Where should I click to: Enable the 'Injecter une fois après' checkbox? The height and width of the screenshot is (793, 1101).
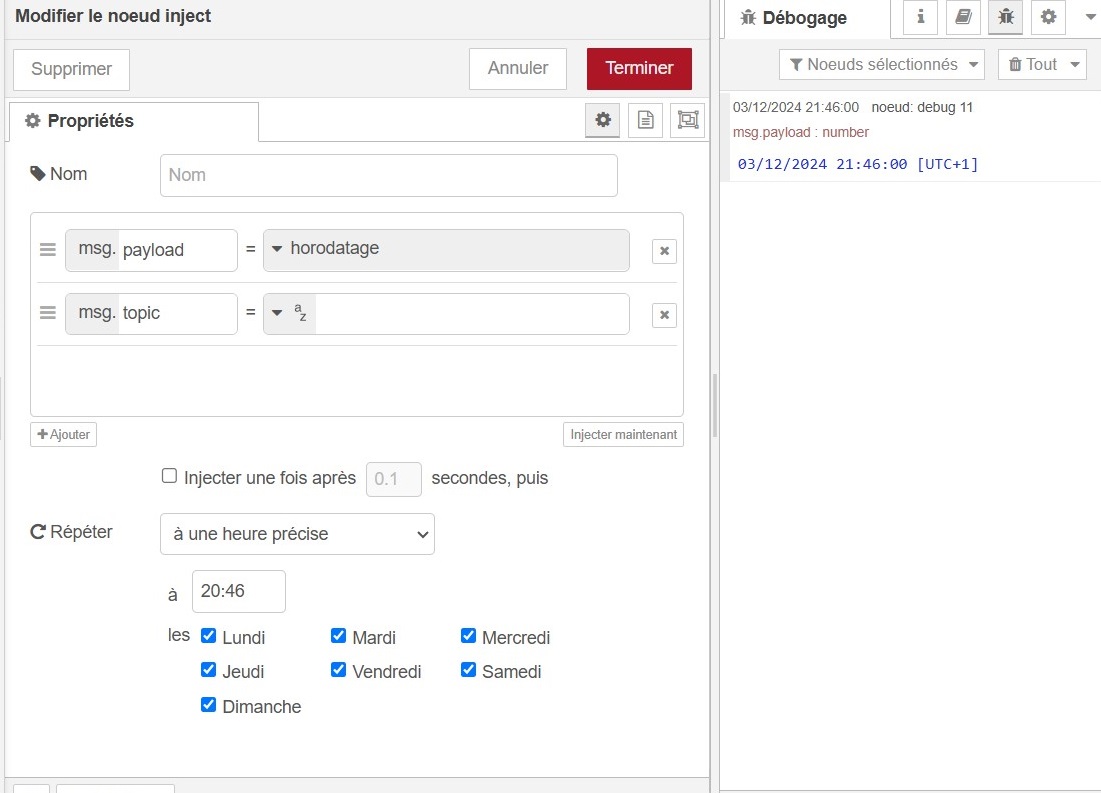[170, 477]
